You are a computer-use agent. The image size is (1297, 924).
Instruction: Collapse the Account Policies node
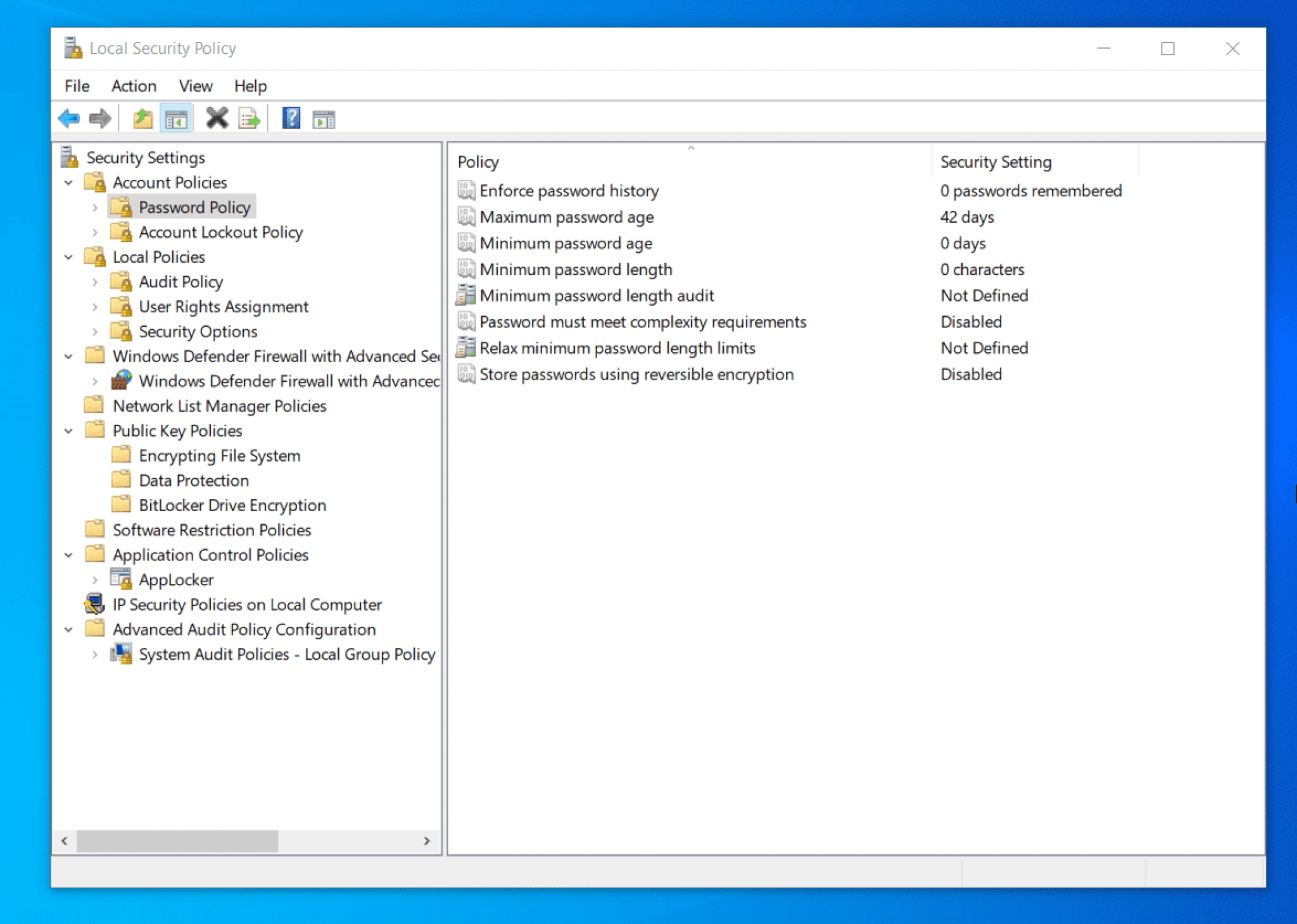[69, 182]
